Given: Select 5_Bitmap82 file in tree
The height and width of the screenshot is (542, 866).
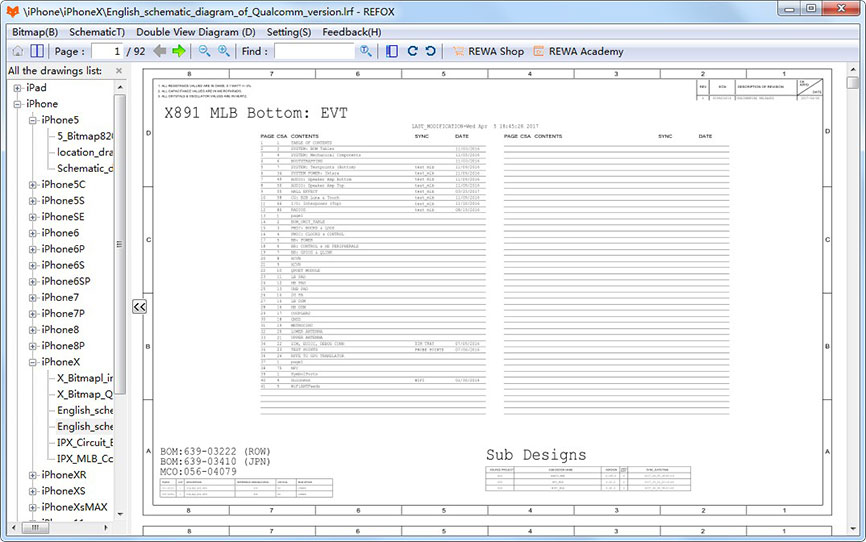Looking at the screenshot, I should pos(85,136).
